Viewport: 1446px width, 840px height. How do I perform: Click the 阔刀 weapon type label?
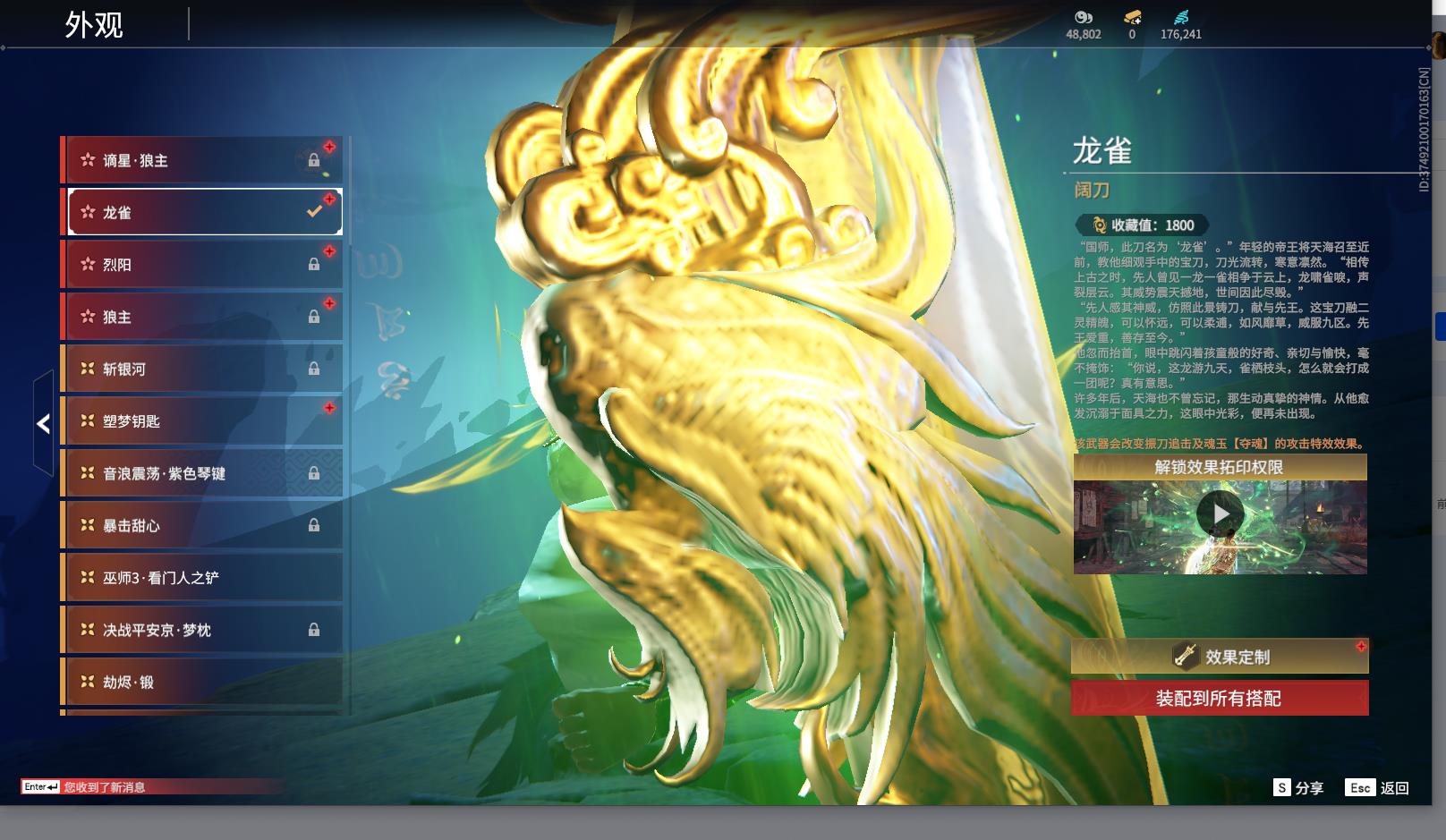(x=1092, y=190)
